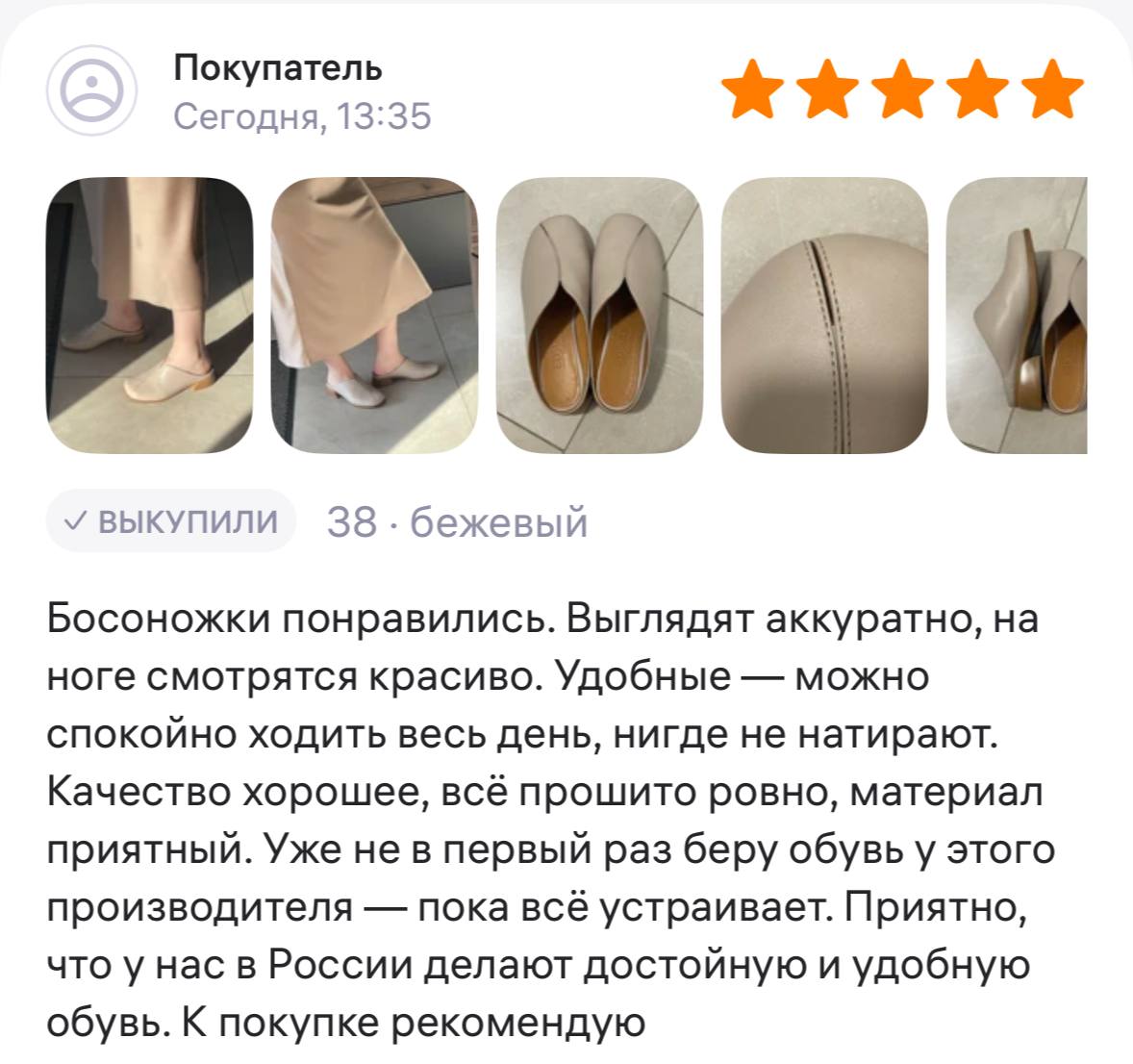Click the checkmark in the Выкупили badge
Screen dimensions: 1133x1064
click(76, 521)
